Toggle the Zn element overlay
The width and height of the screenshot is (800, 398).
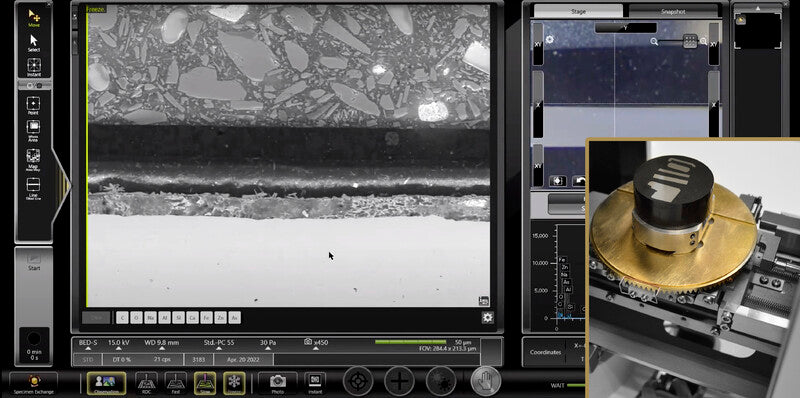[220, 318]
